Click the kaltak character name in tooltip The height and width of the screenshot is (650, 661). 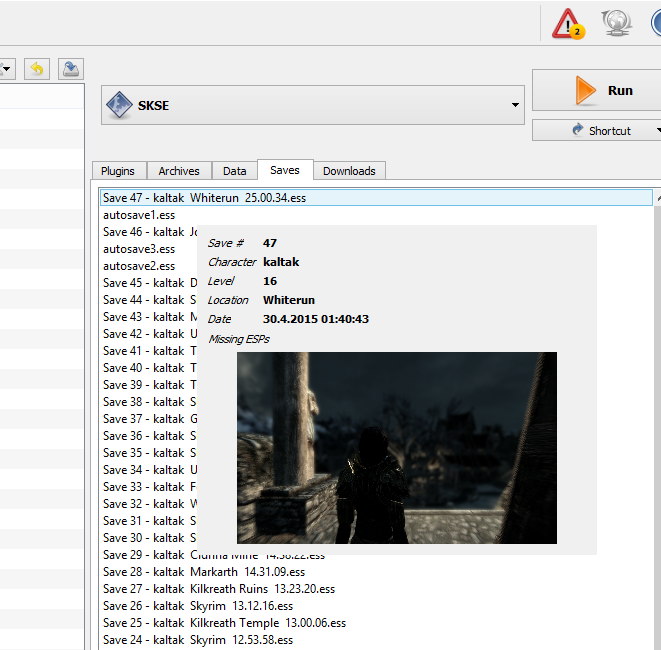point(281,262)
